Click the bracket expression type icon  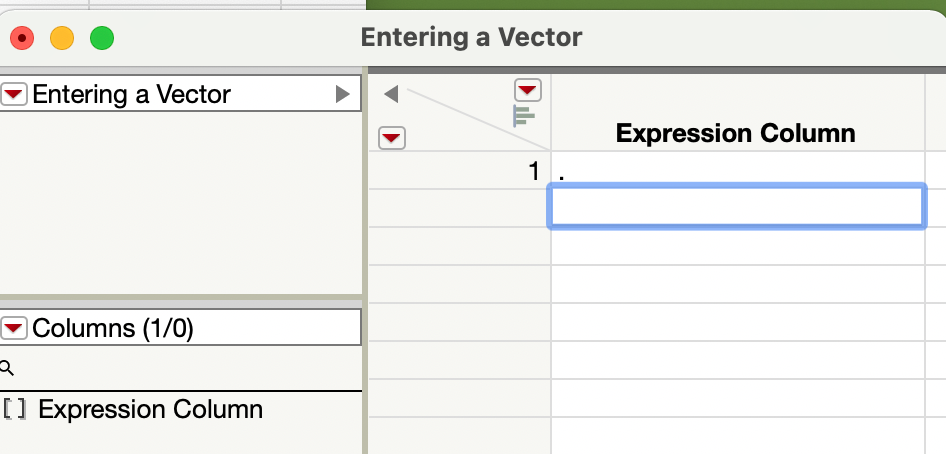[x=15, y=409]
